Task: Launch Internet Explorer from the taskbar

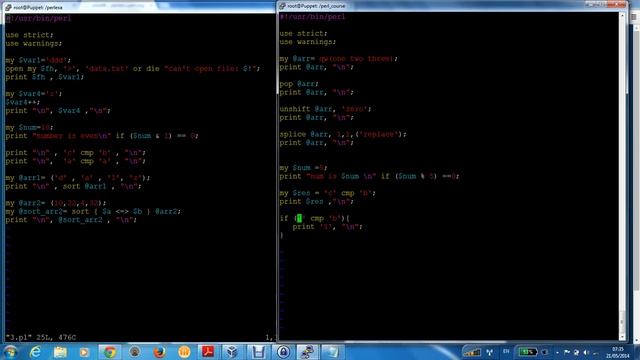Action: tap(36, 352)
